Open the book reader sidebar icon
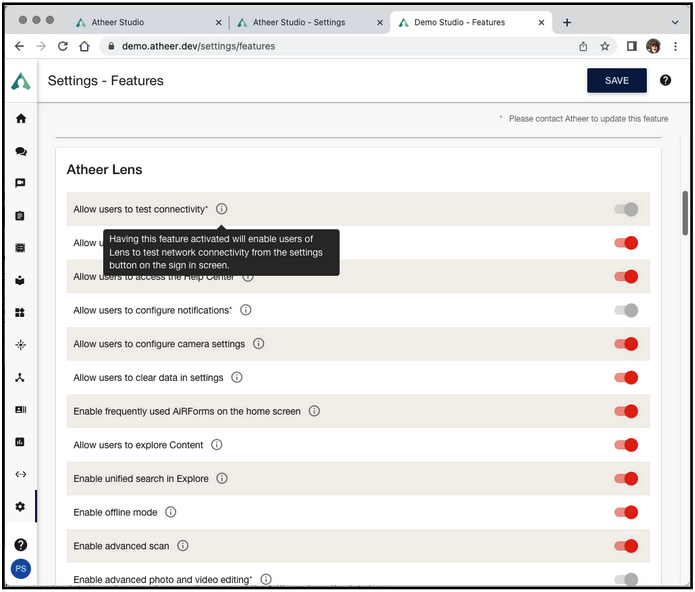 point(20,280)
